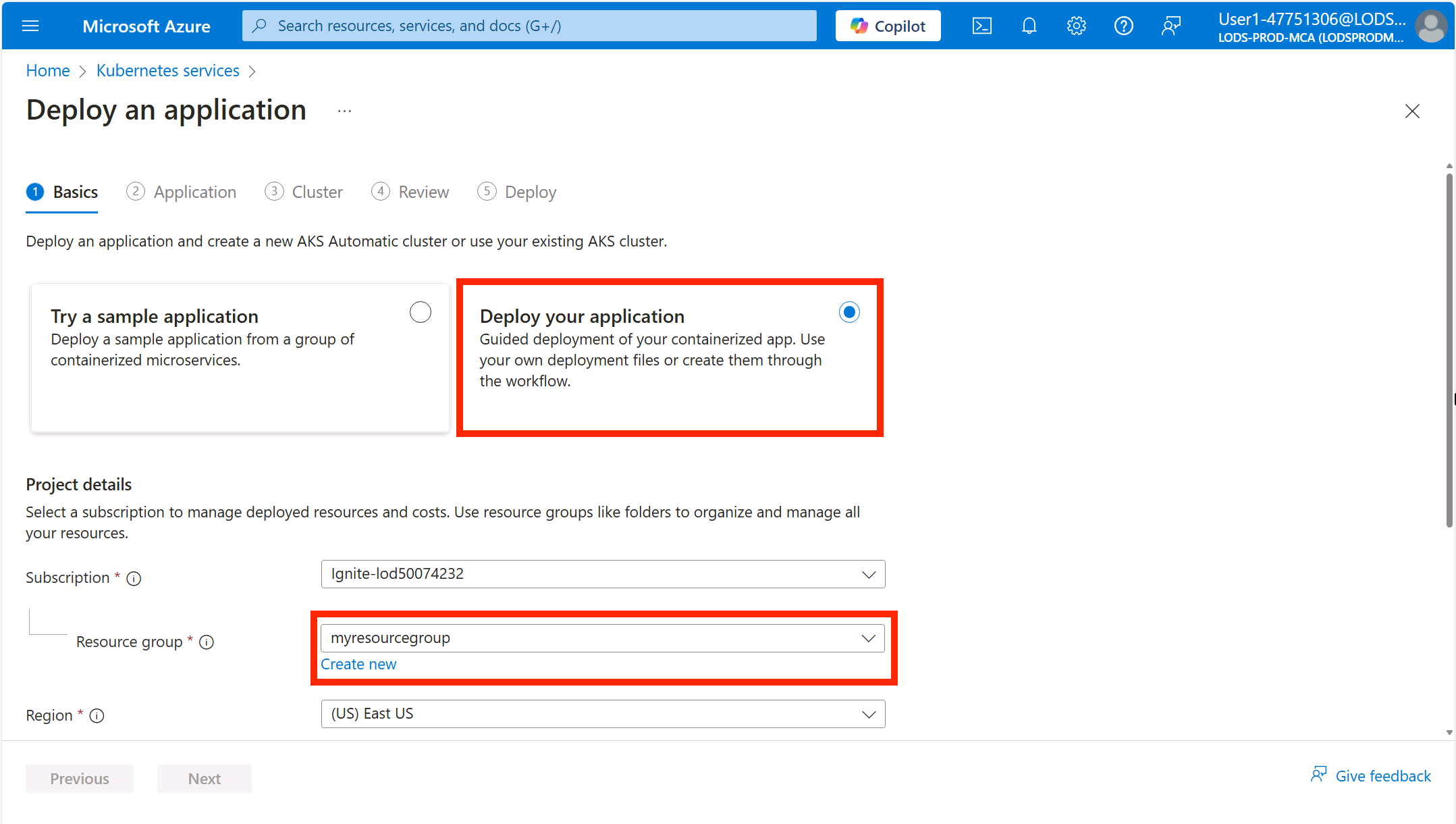
Task: Select the Deploy your application radio button
Action: coord(849,312)
